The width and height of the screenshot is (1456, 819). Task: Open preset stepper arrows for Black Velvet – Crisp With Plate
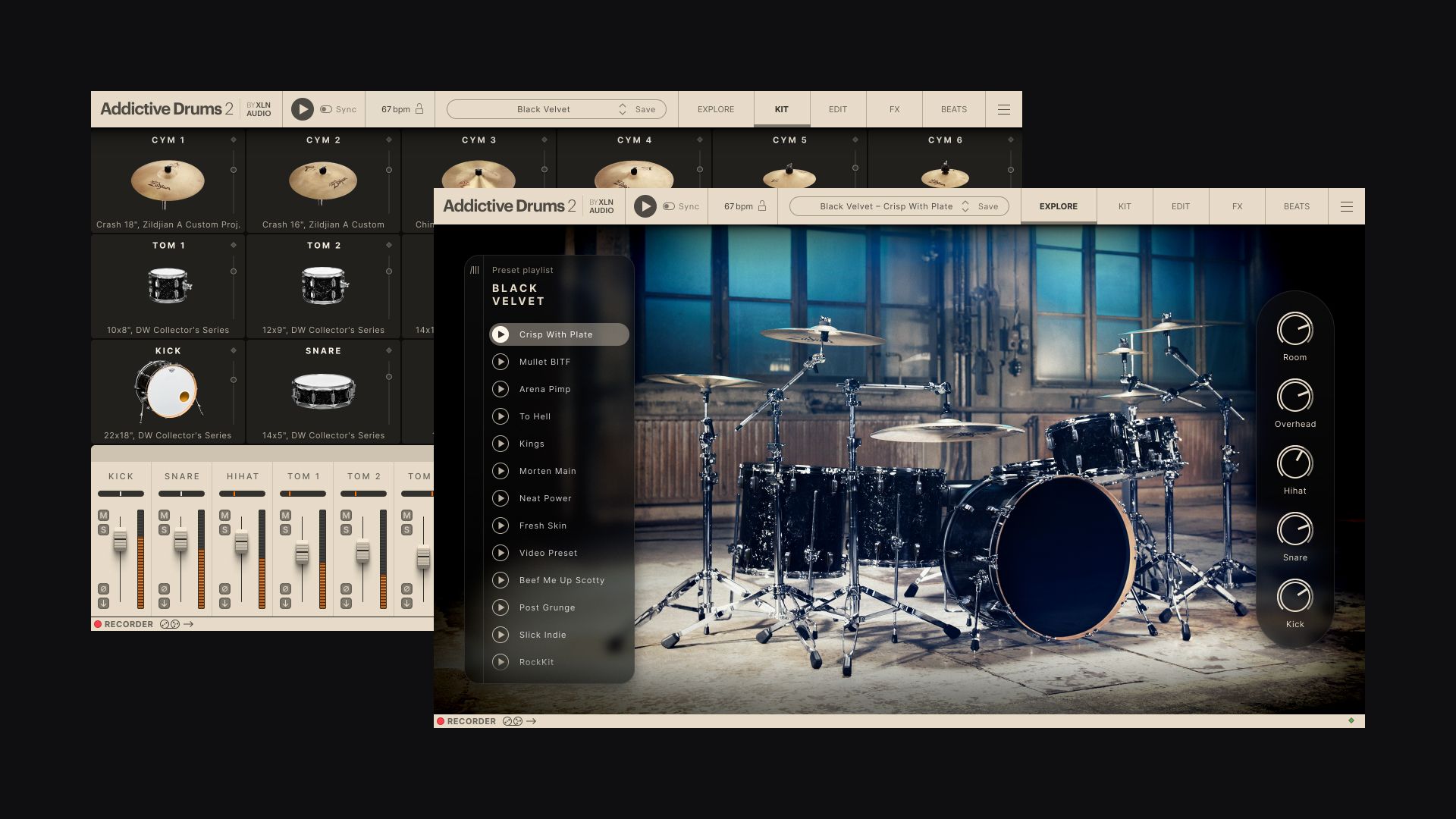click(x=965, y=206)
